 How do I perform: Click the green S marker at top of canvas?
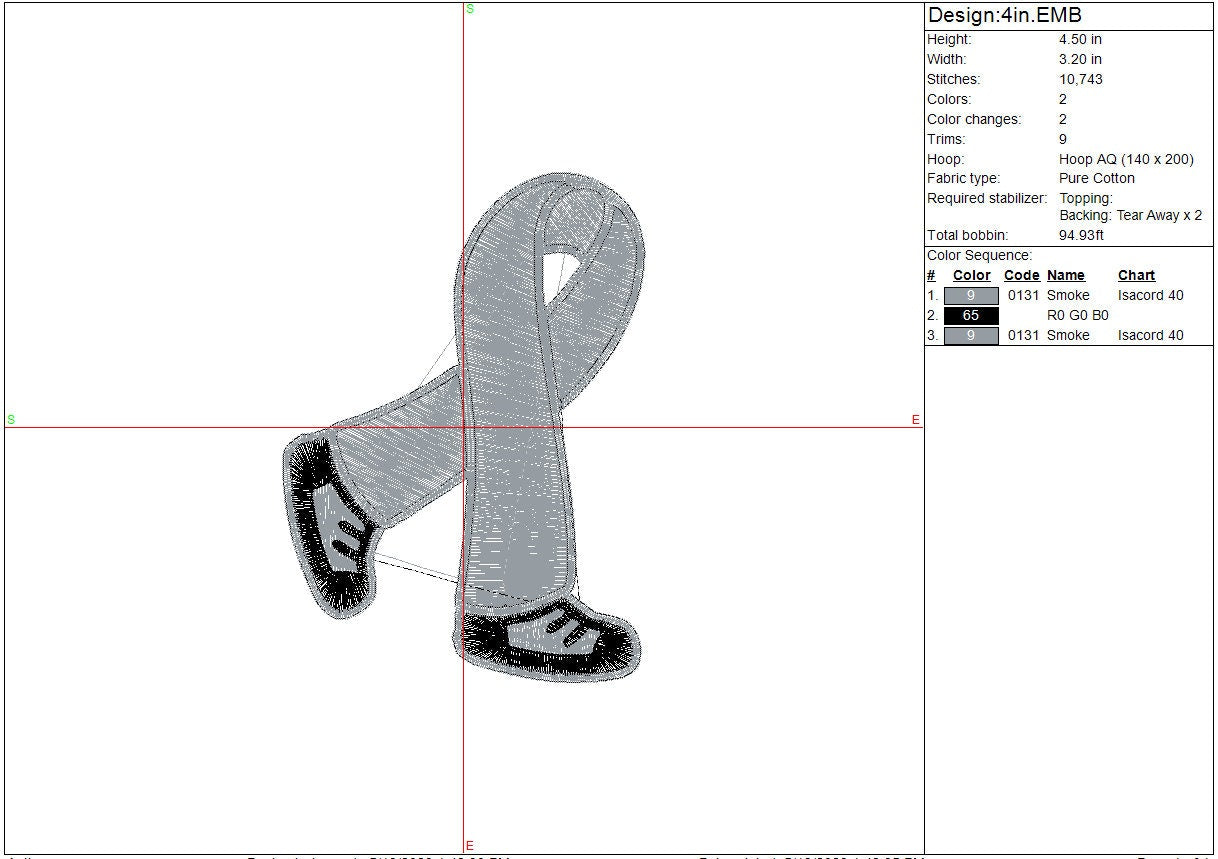pos(470,9)
